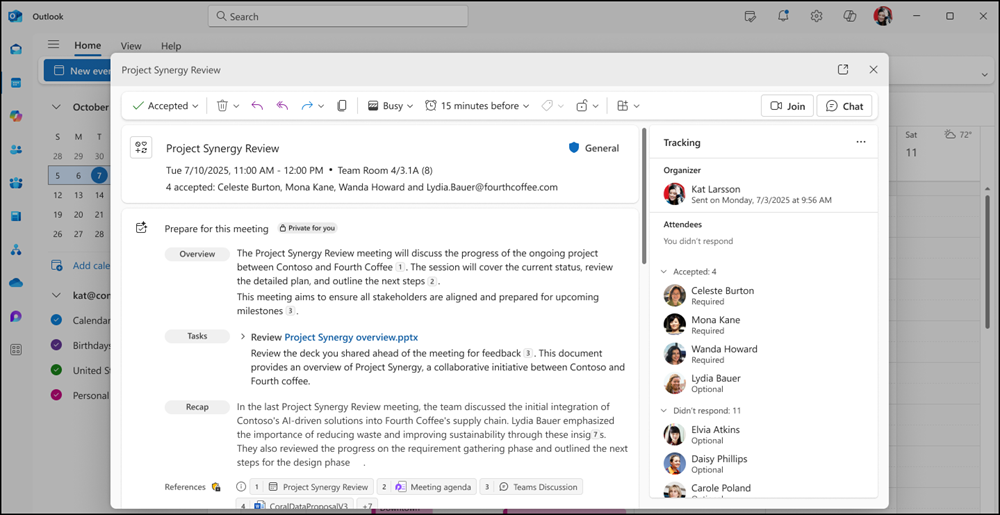Click the Reply all icon
The width and height of the screenshot is (1000, 515).
283,106
